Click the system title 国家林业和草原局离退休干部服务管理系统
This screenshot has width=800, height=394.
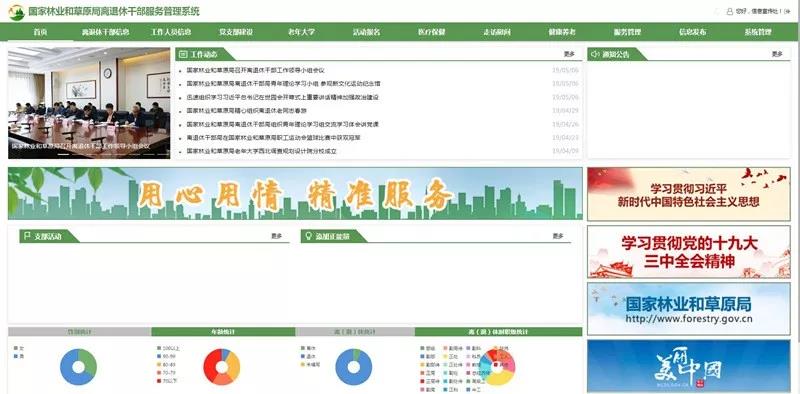pos(114,11)
